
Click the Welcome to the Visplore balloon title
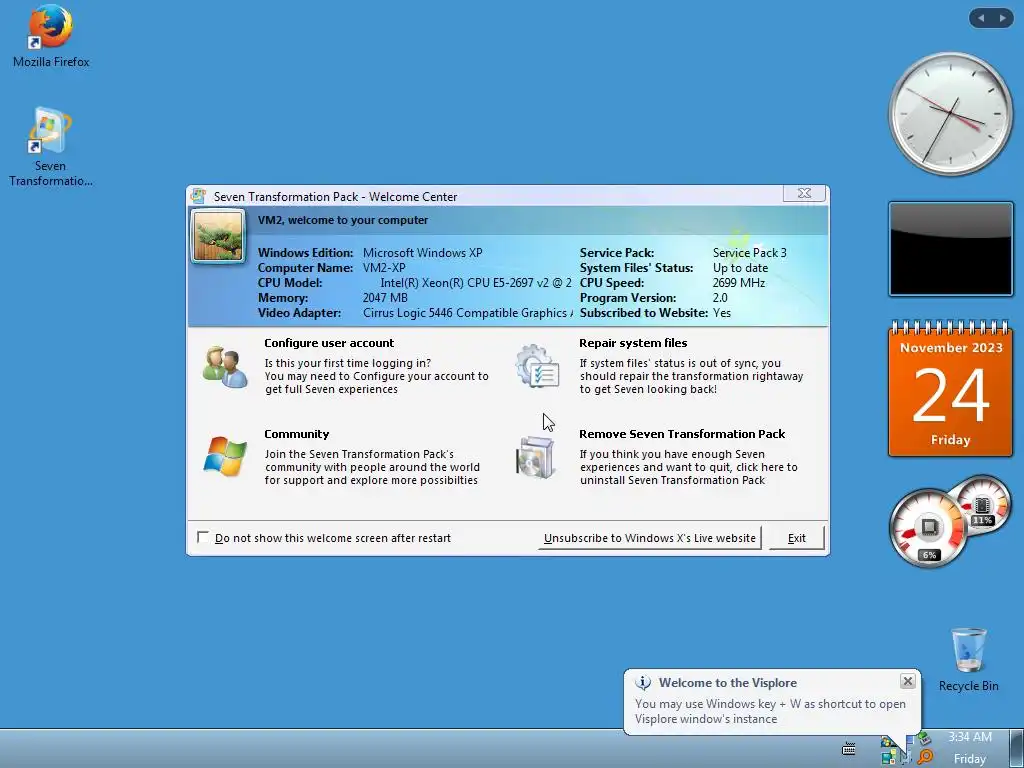pos(728,682)
